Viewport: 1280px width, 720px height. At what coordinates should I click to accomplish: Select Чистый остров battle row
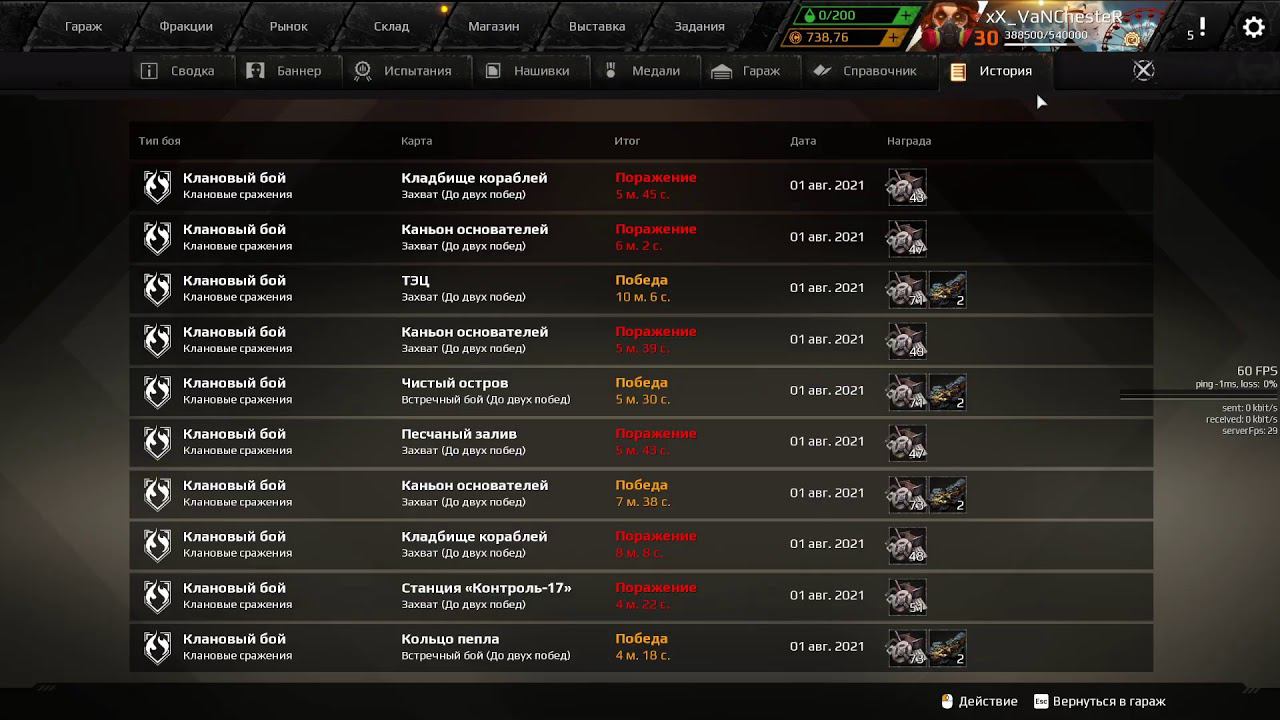640,391
